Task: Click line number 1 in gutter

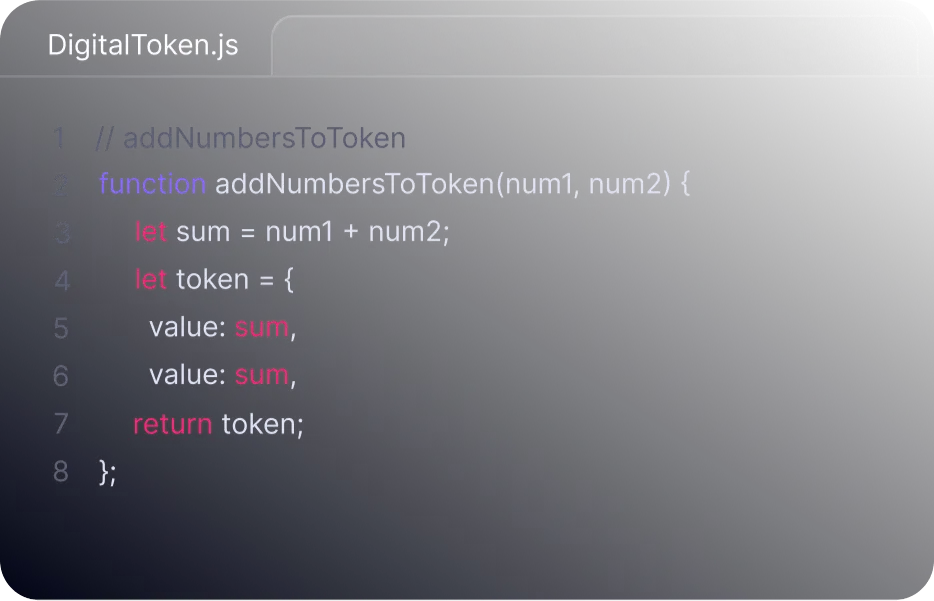Action: click(x=60, y=138)
